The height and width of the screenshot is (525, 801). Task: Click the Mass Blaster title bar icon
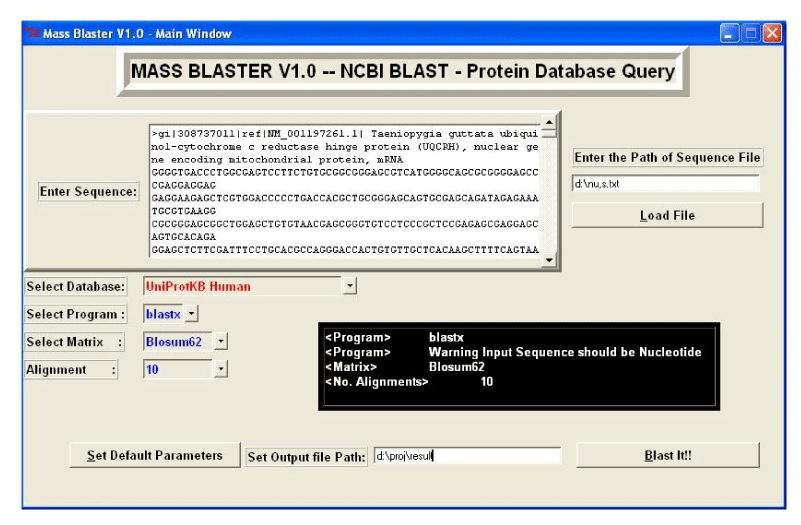coord(33,33)
